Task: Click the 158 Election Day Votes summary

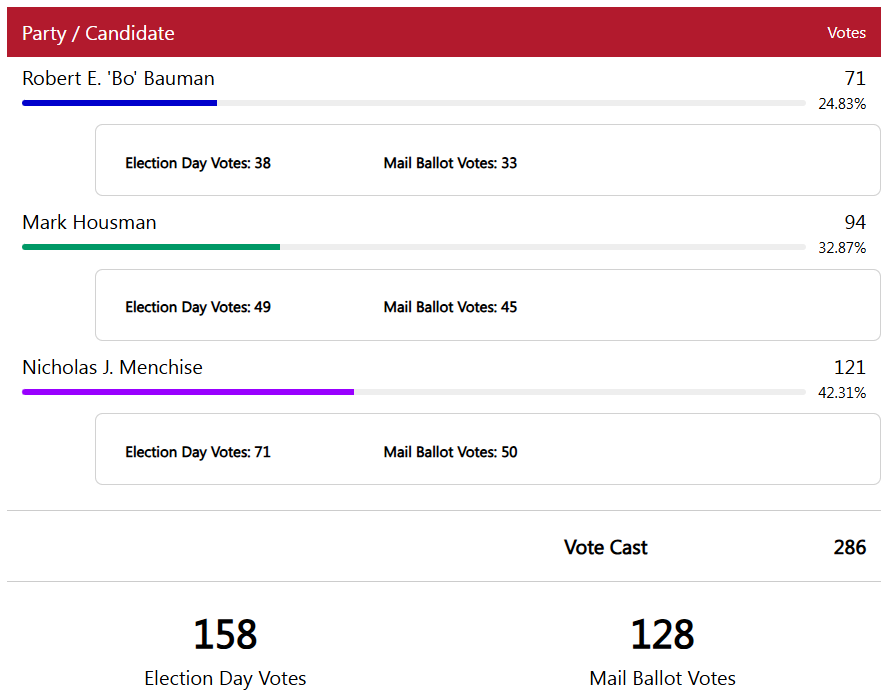Action: click(x=225, y=635)
